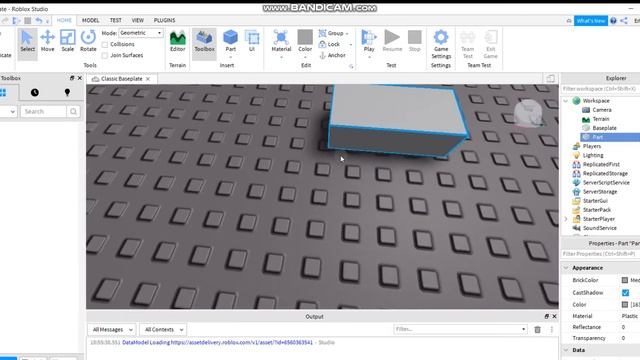Viewport: 640px width, 360px height.
Task: Open Output panel options menu
Action: tap(552, 329)
